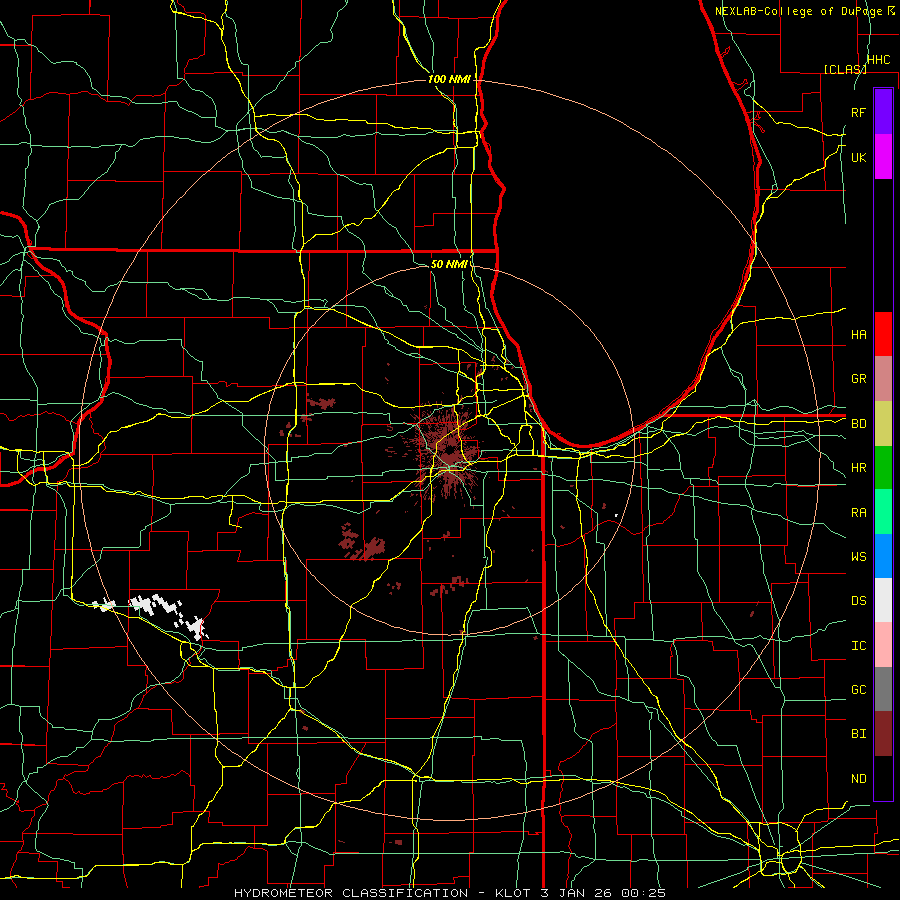Select the light pink IC legend swatch
This screenshot has height=900, width=900.
(883, 645)
